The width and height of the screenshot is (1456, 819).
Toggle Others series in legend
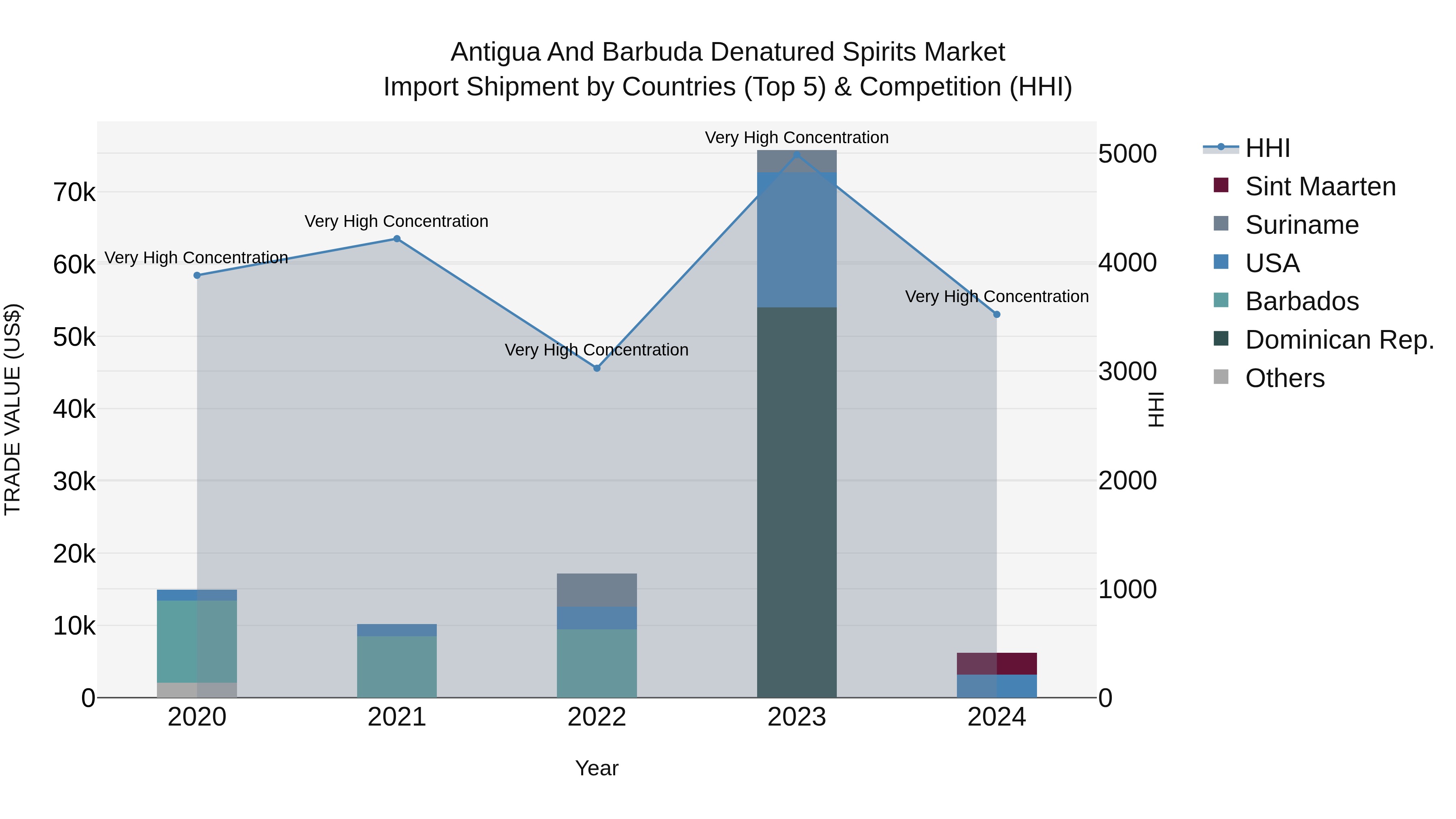(x=1269, y=378)
